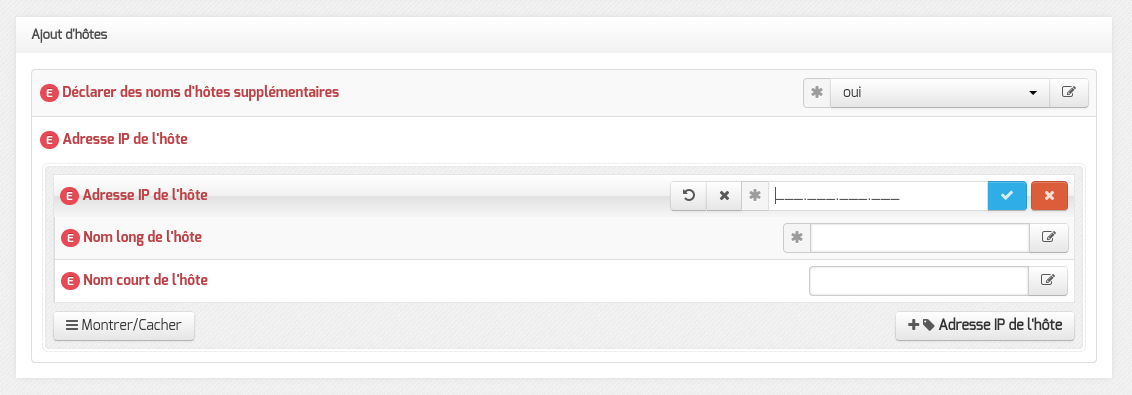
Task: Click red E badge beside Déclarer des noms
Action: [x=49, y=93]
